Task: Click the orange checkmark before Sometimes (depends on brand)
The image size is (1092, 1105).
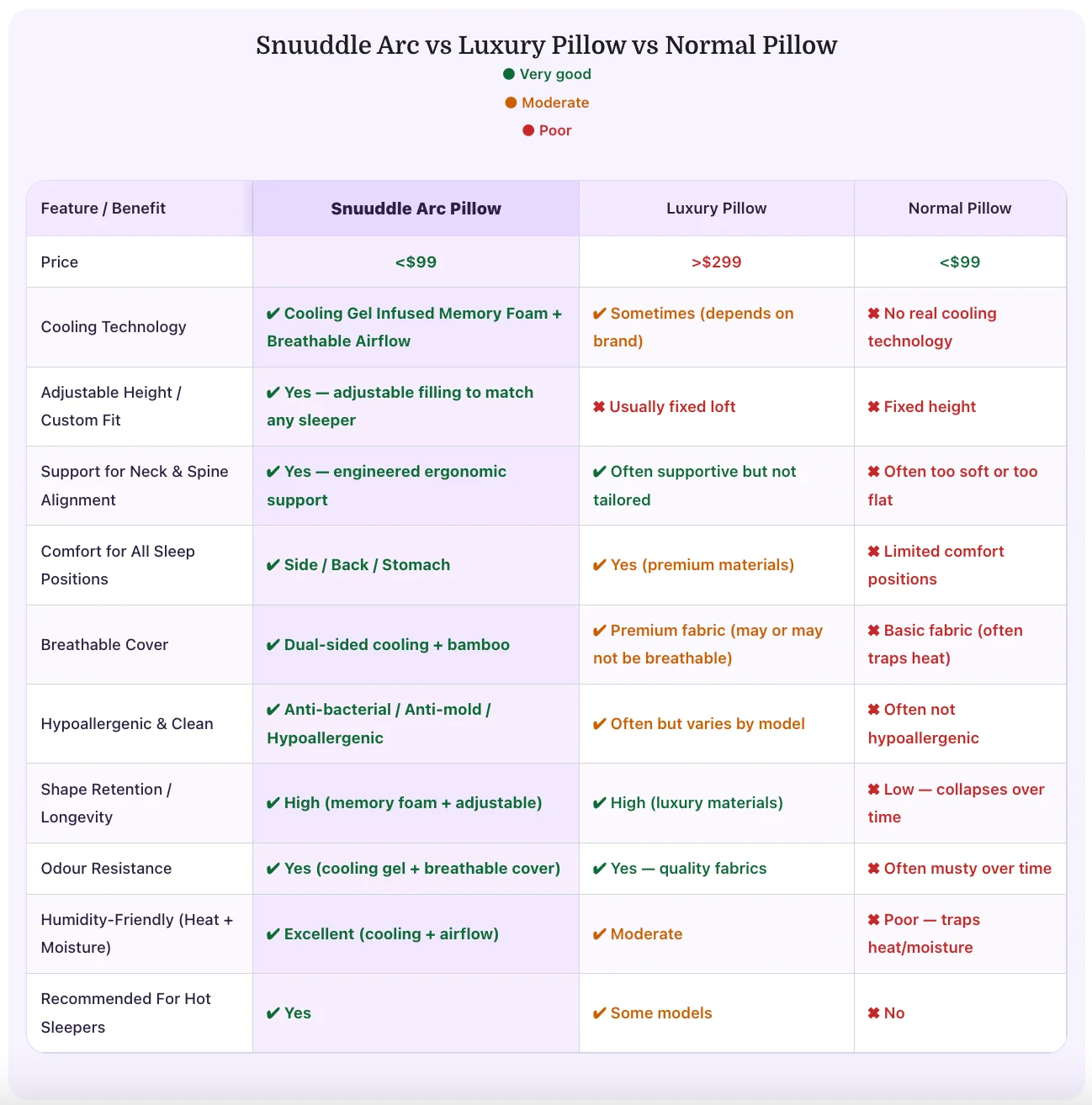Action: click(x=600, y=314)
